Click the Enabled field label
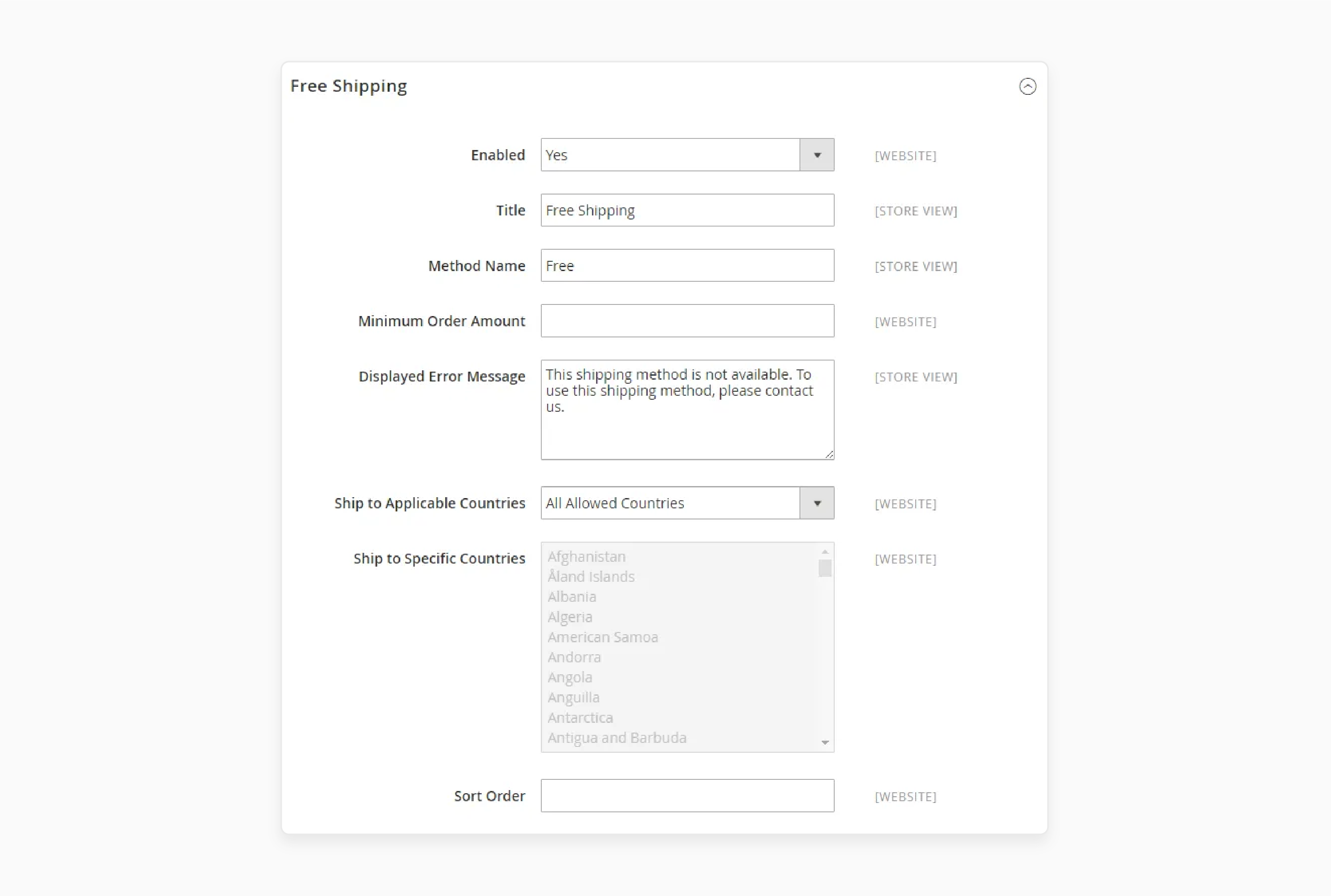The image size is (1331, 896). pyautogui.click(x=498, y=155)
